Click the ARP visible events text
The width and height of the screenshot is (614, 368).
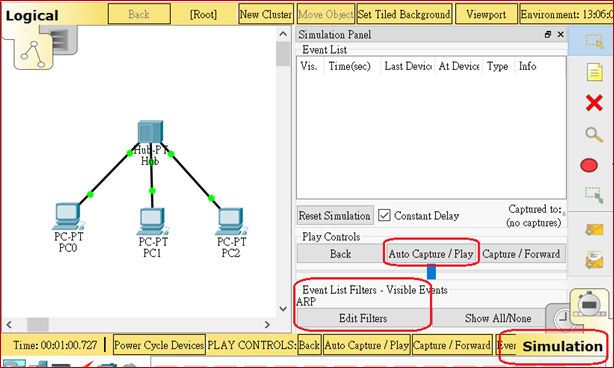point(306,302)
